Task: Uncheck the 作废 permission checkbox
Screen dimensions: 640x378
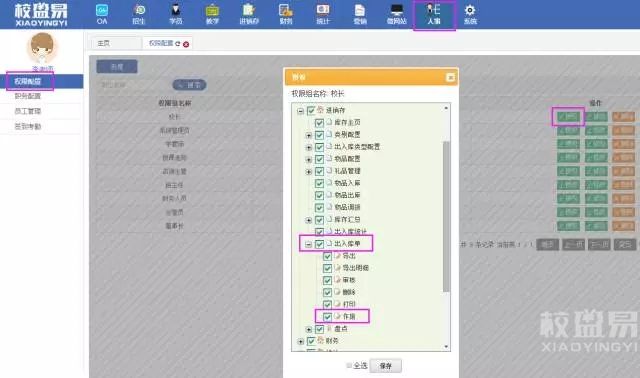Action: click(327, 317)
